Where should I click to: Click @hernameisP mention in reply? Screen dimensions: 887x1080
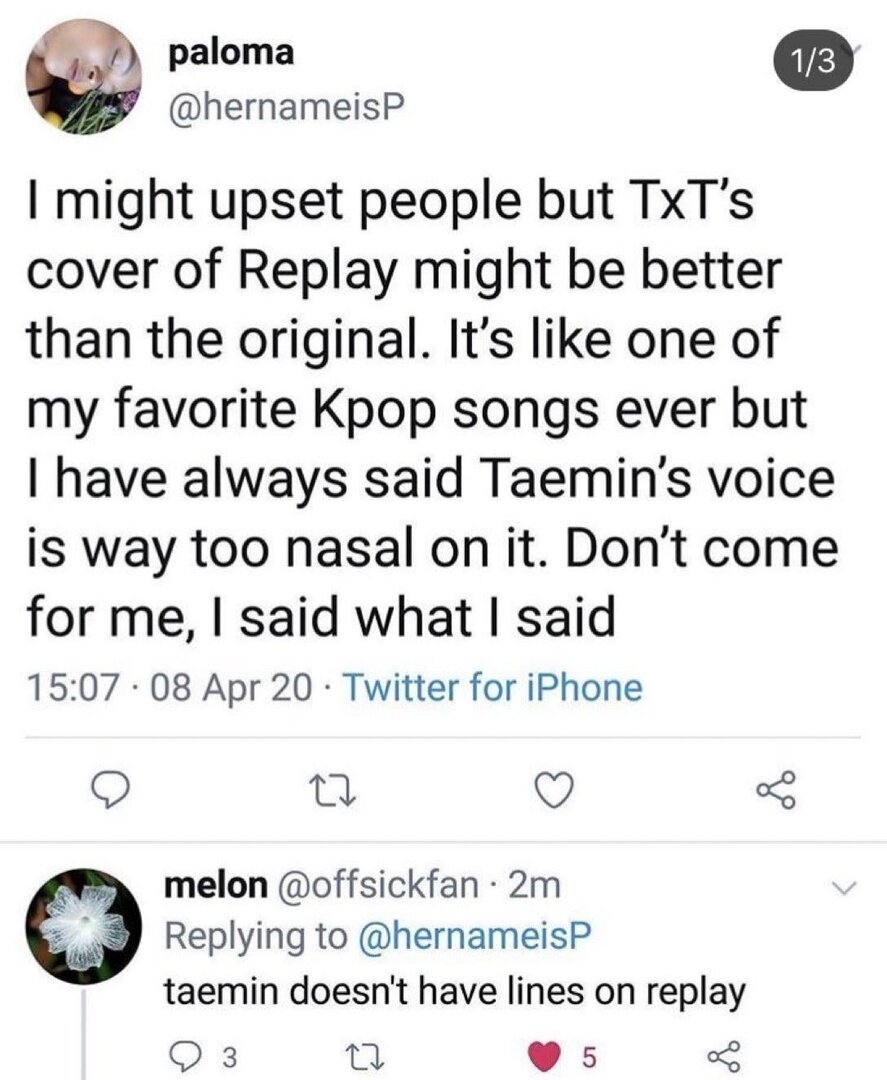pos(475,935)
